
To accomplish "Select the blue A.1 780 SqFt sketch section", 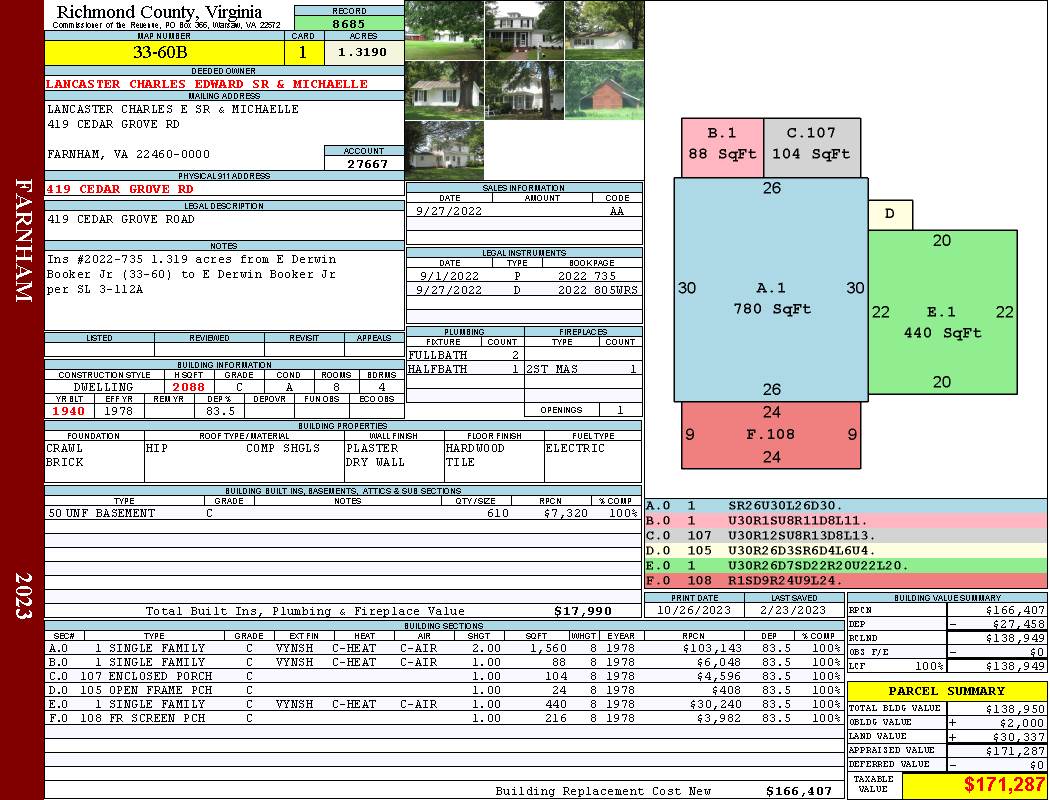I will click(x=771, y=289).
